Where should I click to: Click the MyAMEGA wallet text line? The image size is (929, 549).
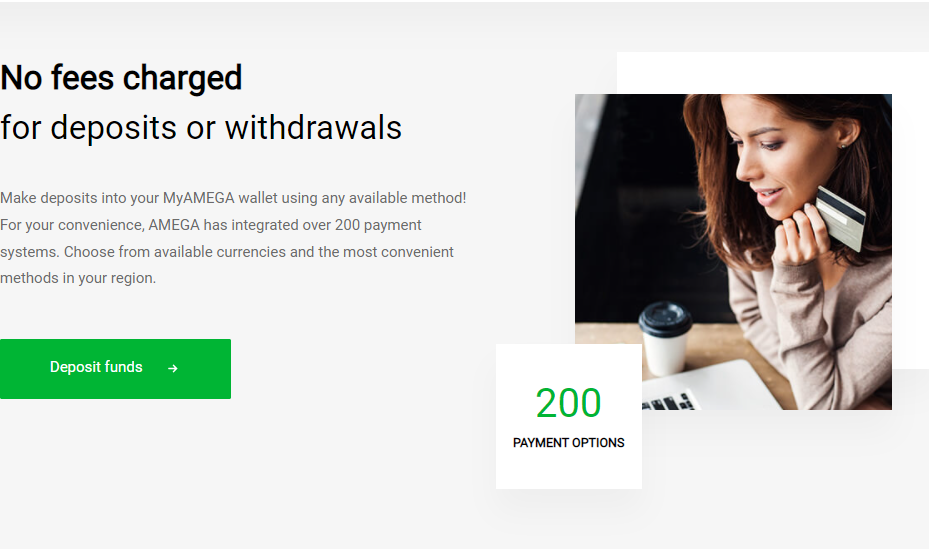click(233, 198)
